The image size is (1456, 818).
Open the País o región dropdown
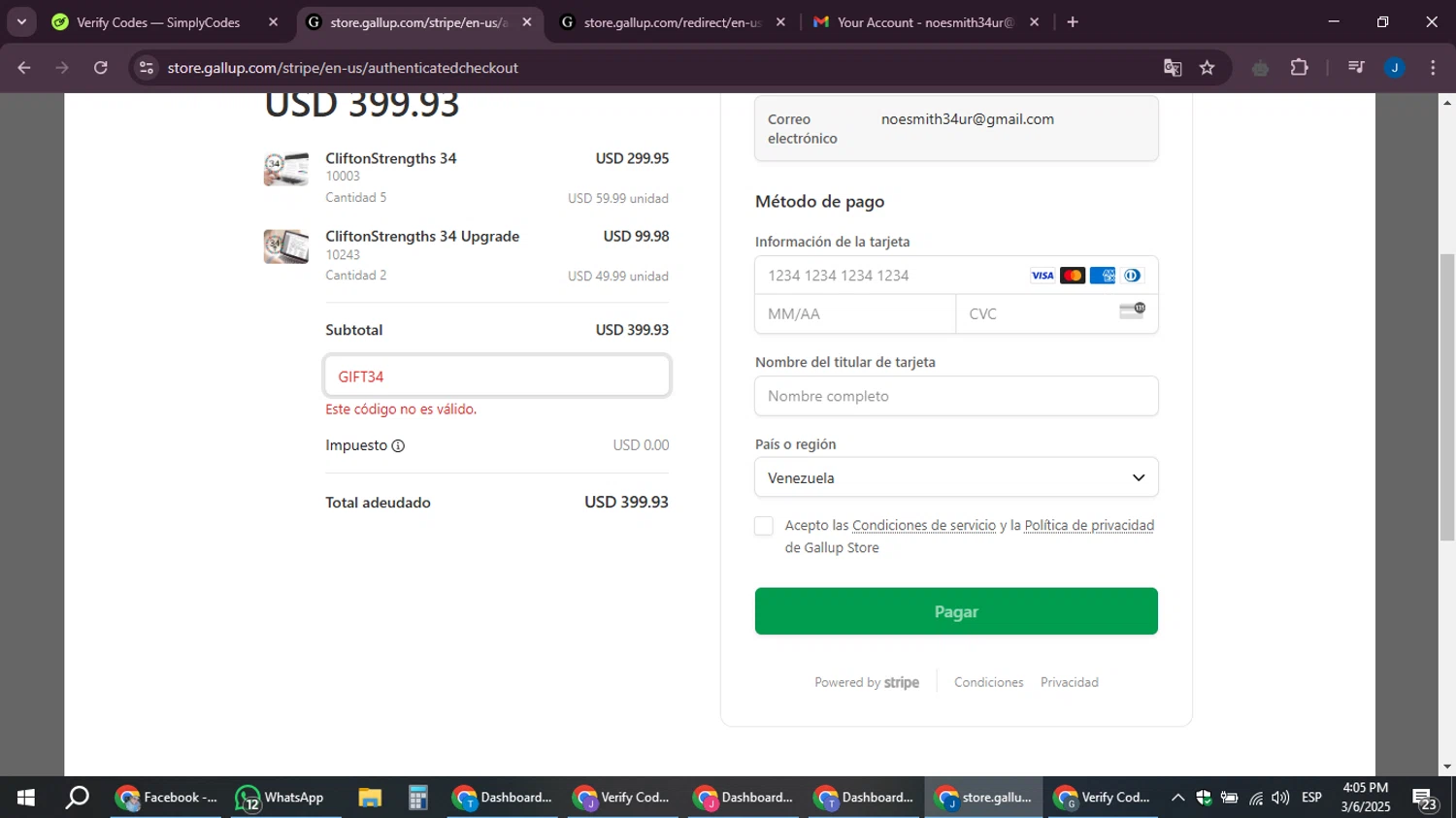tap(956, 477)
